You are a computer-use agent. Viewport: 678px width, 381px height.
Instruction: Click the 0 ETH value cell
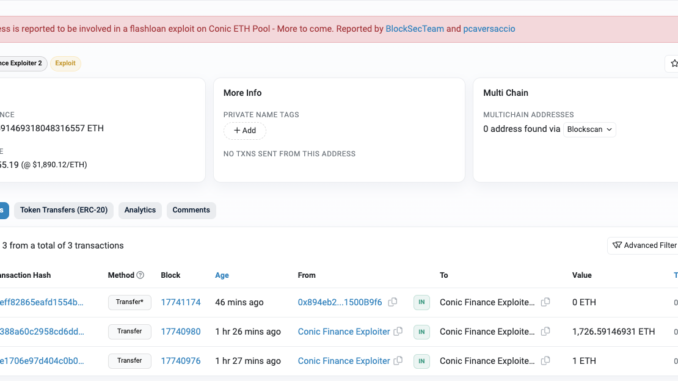pos(584,302)
